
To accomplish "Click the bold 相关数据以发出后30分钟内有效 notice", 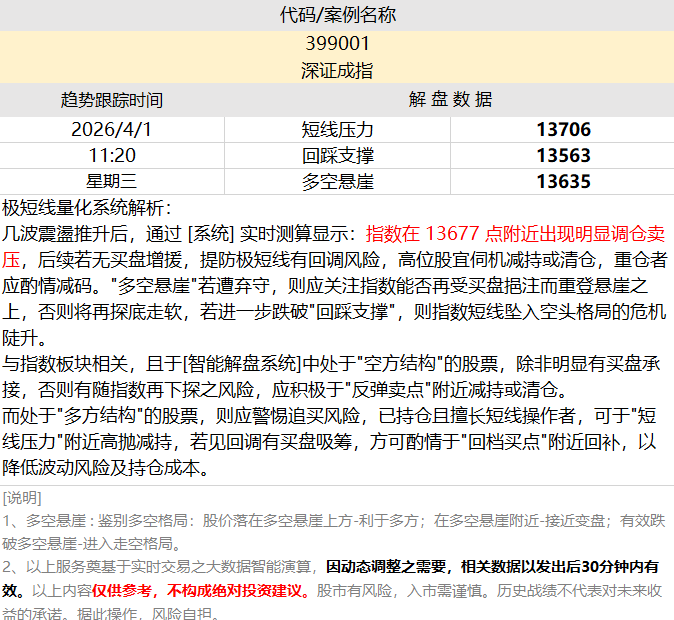I will (490, 566).
